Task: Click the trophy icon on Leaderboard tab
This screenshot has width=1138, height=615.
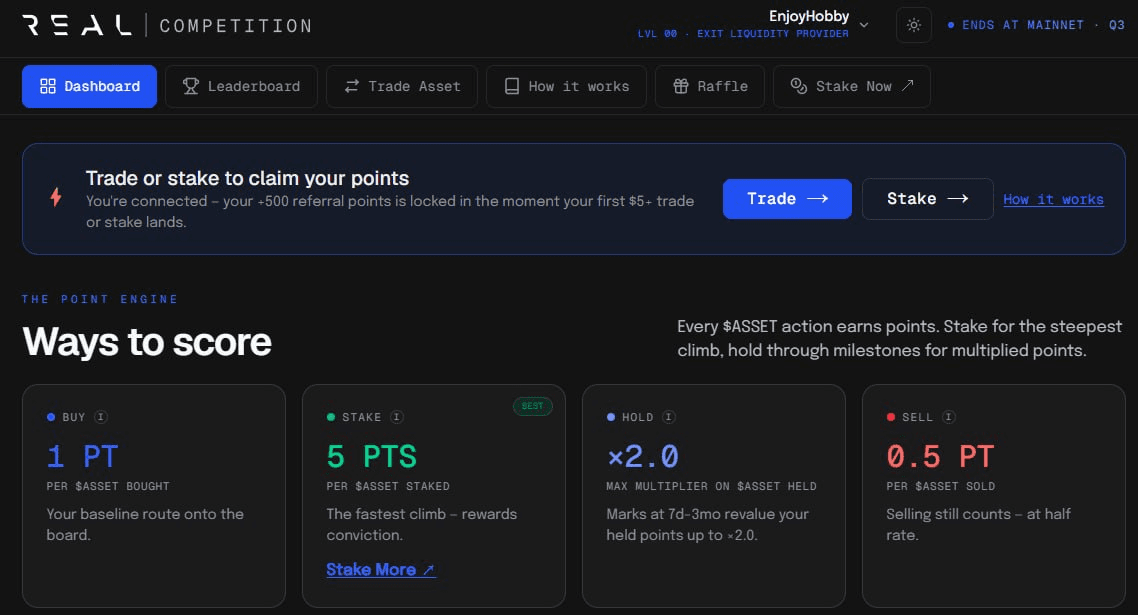Action: 191,86
